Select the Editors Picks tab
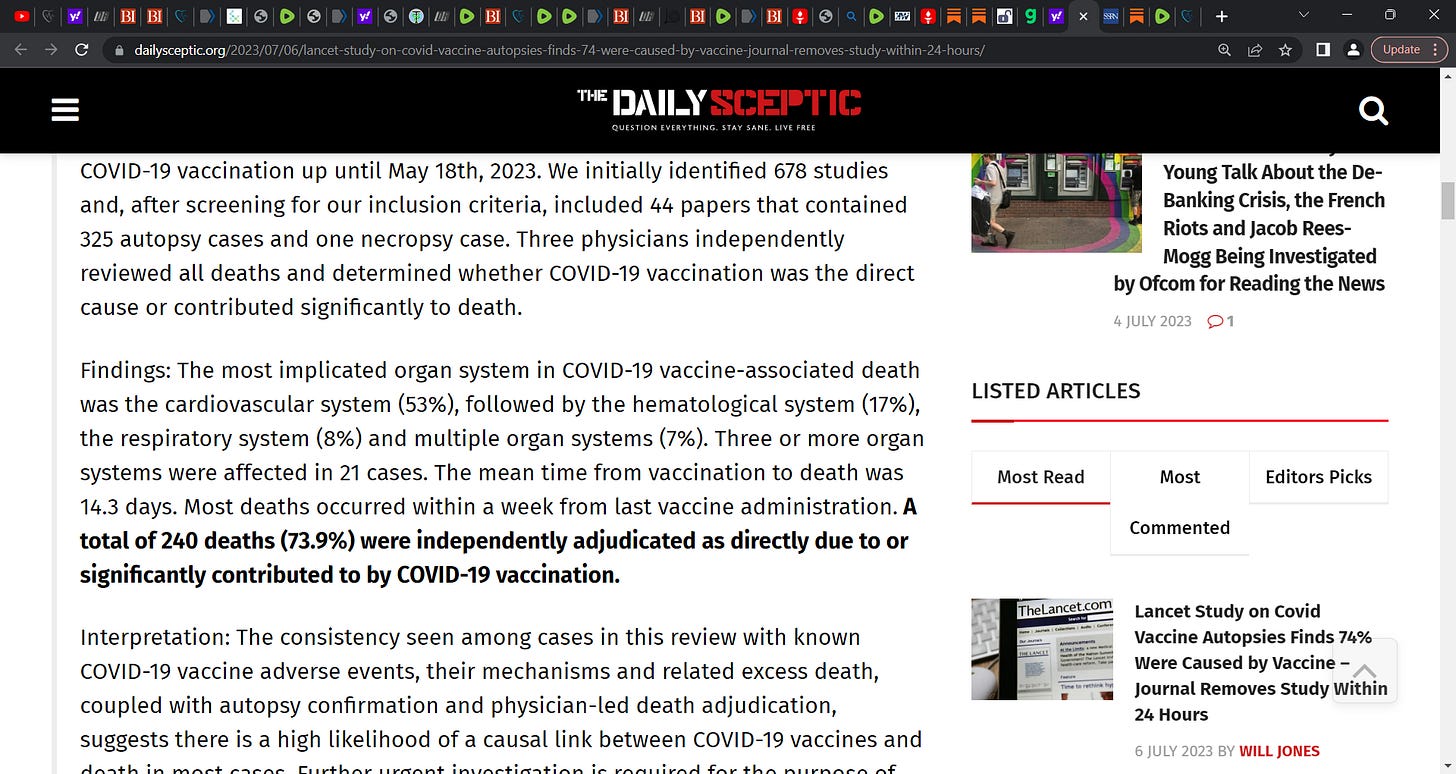 click(x=1319, y=477)
